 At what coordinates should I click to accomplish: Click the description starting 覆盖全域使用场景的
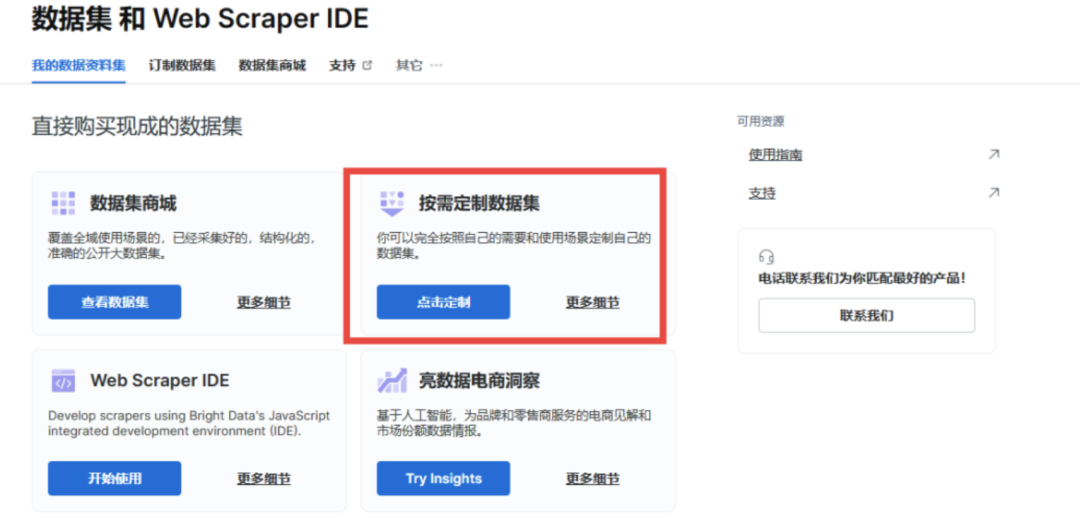(x=182, y=247)
